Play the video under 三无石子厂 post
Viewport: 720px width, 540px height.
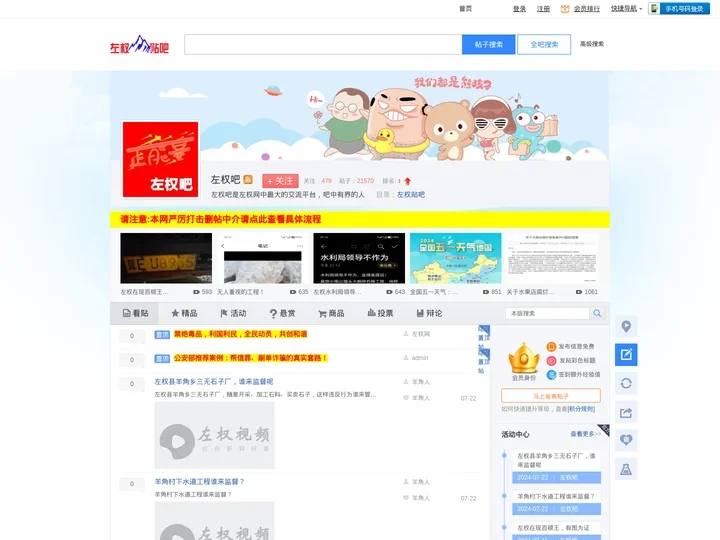coord(214,435)
